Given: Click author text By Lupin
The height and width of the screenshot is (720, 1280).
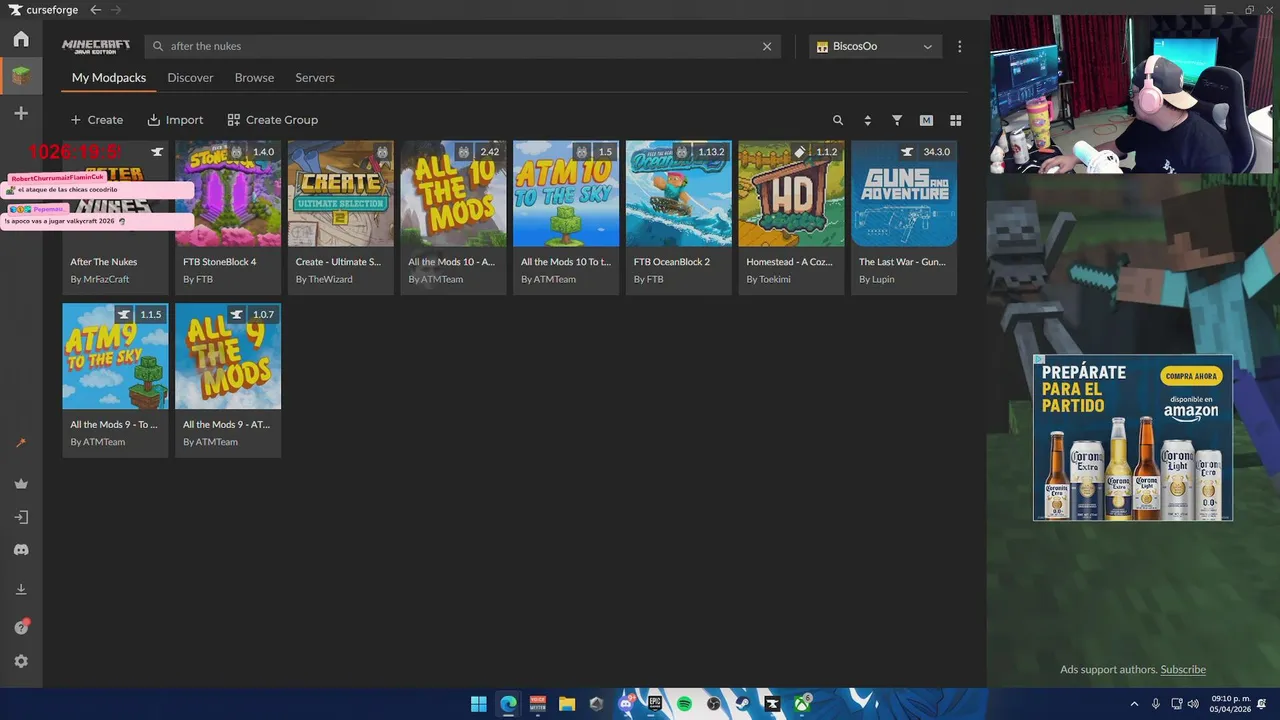Looking at the screenshot, I should point(877,279).
